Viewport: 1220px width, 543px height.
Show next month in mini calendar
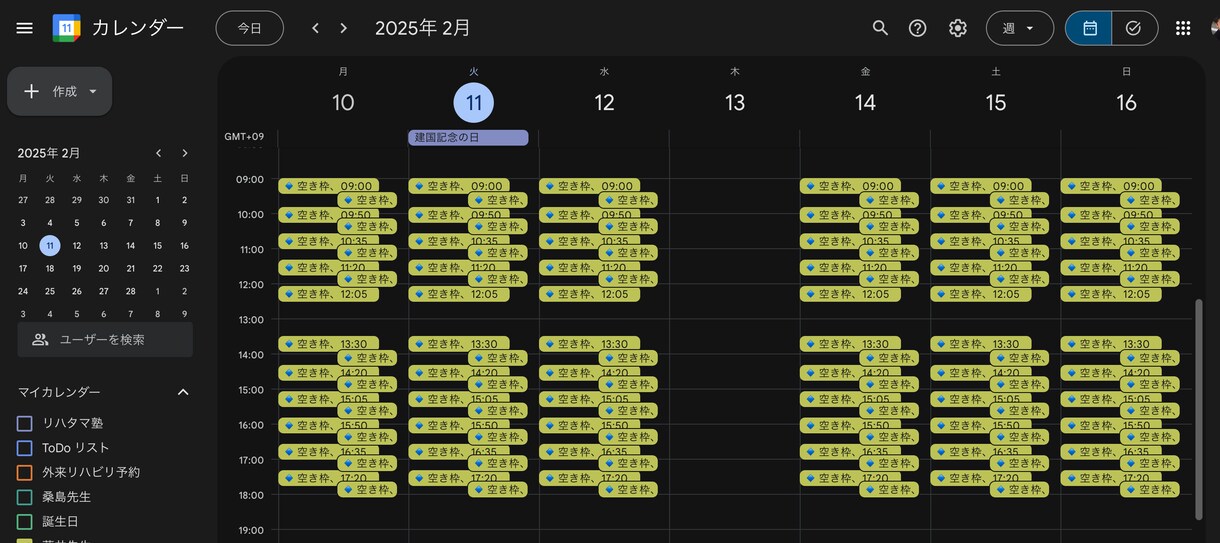pos(185,153)
